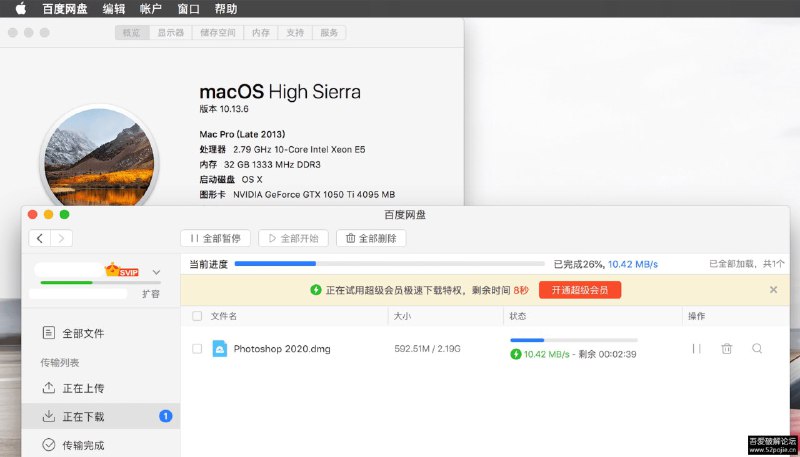Select the Photoshop 2020.dmg file name

pyautogui.click(x=282, y=349)
